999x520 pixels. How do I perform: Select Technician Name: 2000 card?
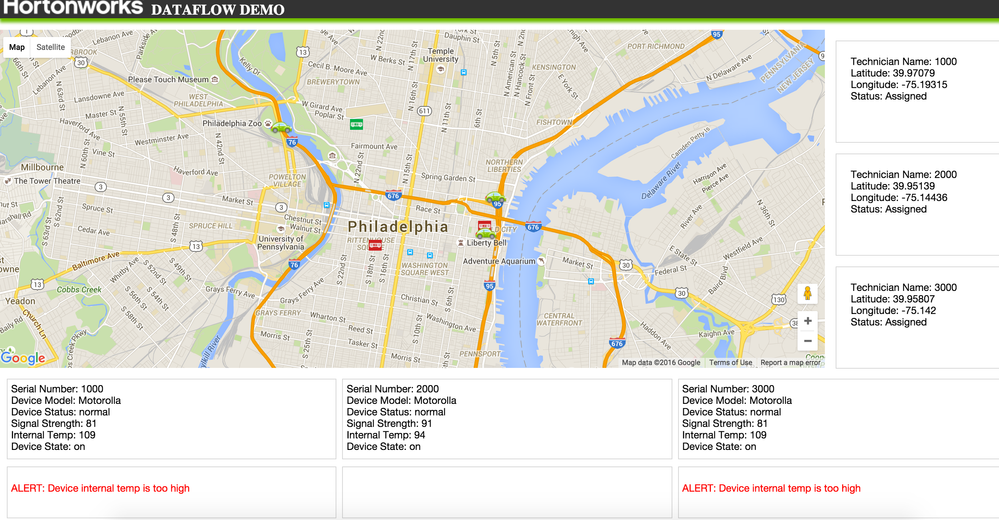coord(917,205)
